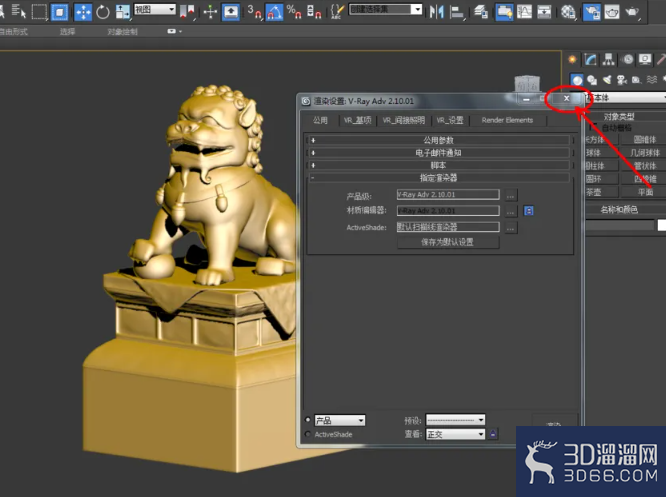Click Use Pivot Point Center icon
The height and width of the screenshot is (497, 666).
point(187,12)
